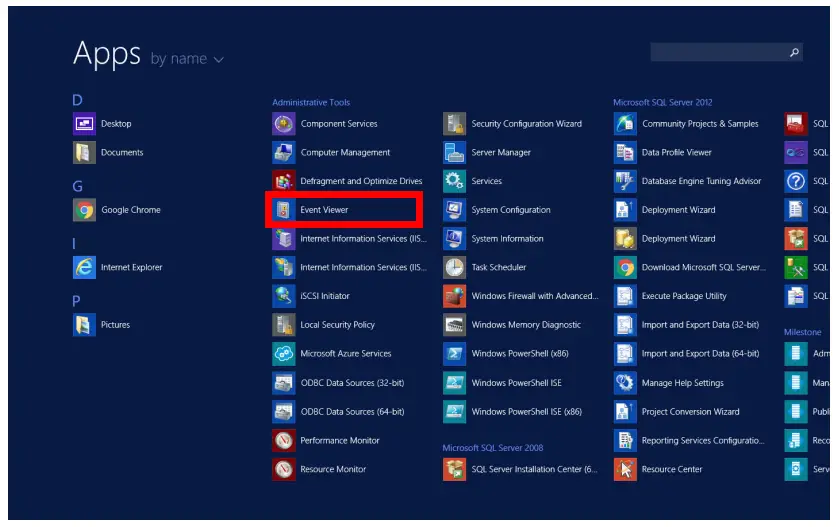This screenshot has height=527, width=839.
Task: Open System Configuration icon
Action: pos(454,210)
